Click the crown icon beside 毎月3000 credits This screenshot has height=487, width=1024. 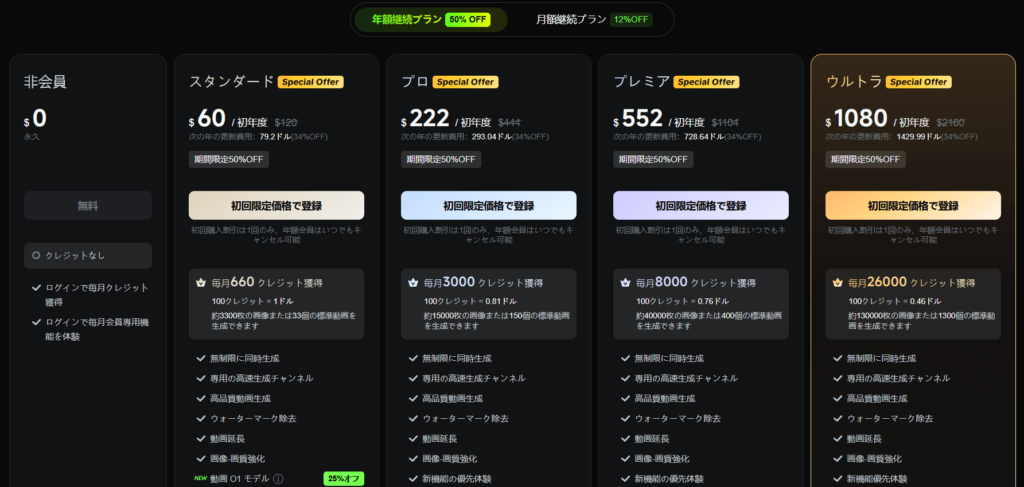pos(413,283)
